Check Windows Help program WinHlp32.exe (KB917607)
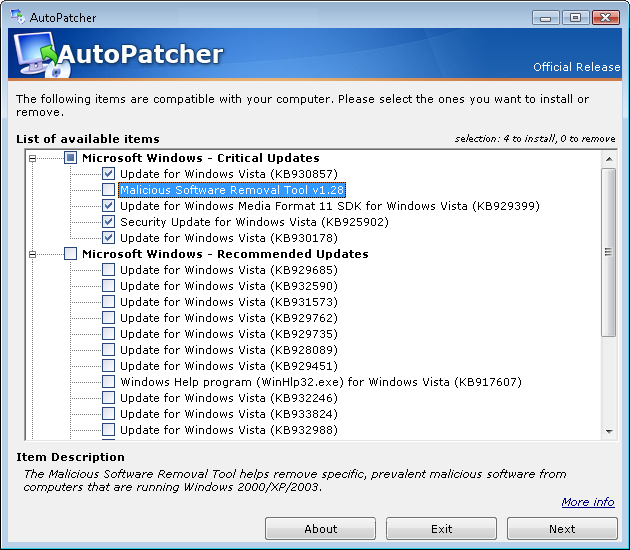630x550 pixels. (108, 382)
